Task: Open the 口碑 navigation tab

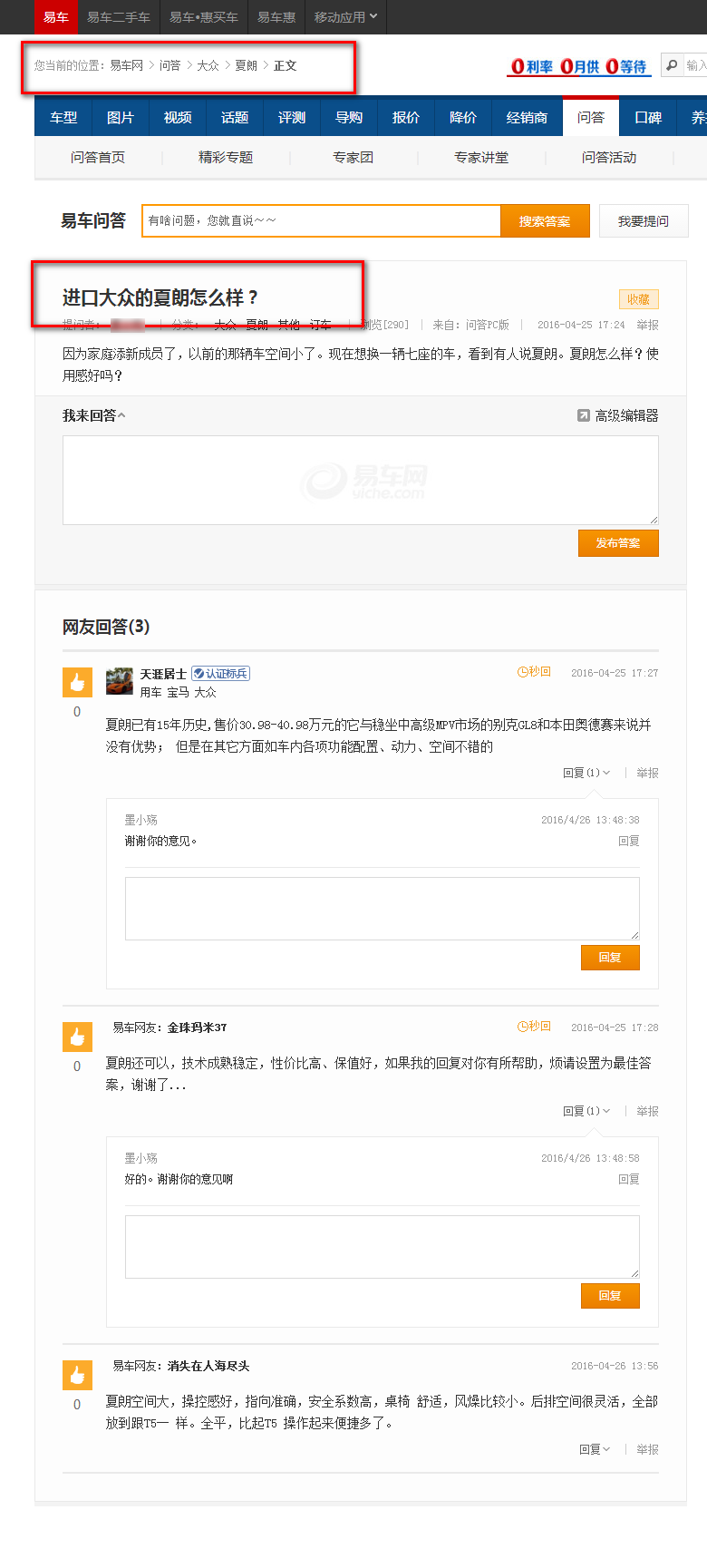Action: point(648,117)
